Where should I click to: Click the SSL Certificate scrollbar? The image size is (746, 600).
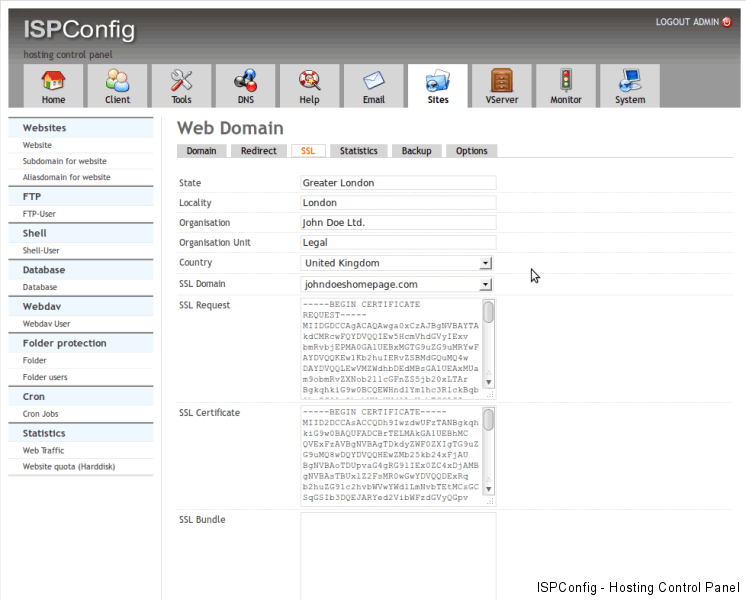489,456
